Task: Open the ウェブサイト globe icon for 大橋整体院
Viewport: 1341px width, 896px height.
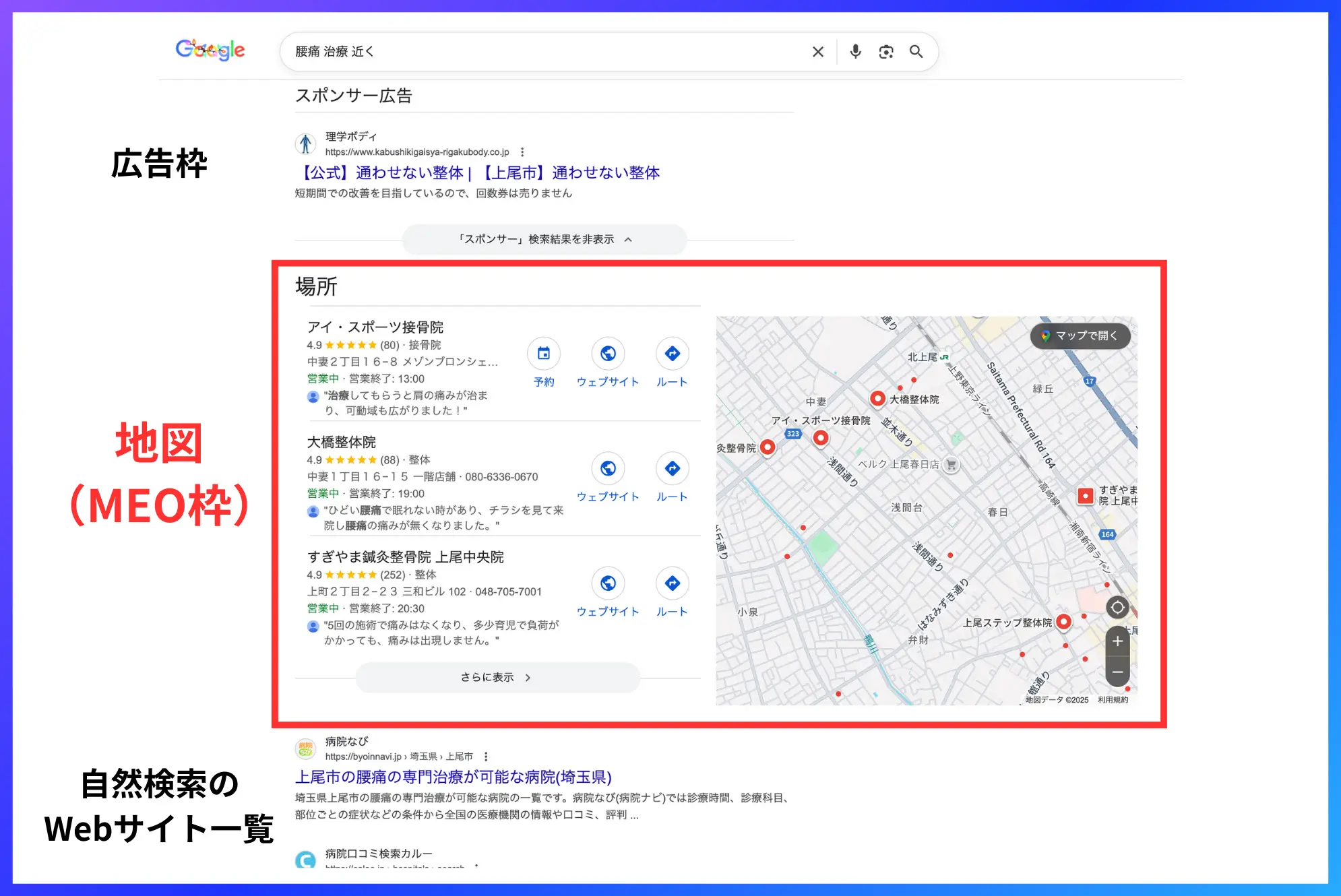Action: coord(607,469)
